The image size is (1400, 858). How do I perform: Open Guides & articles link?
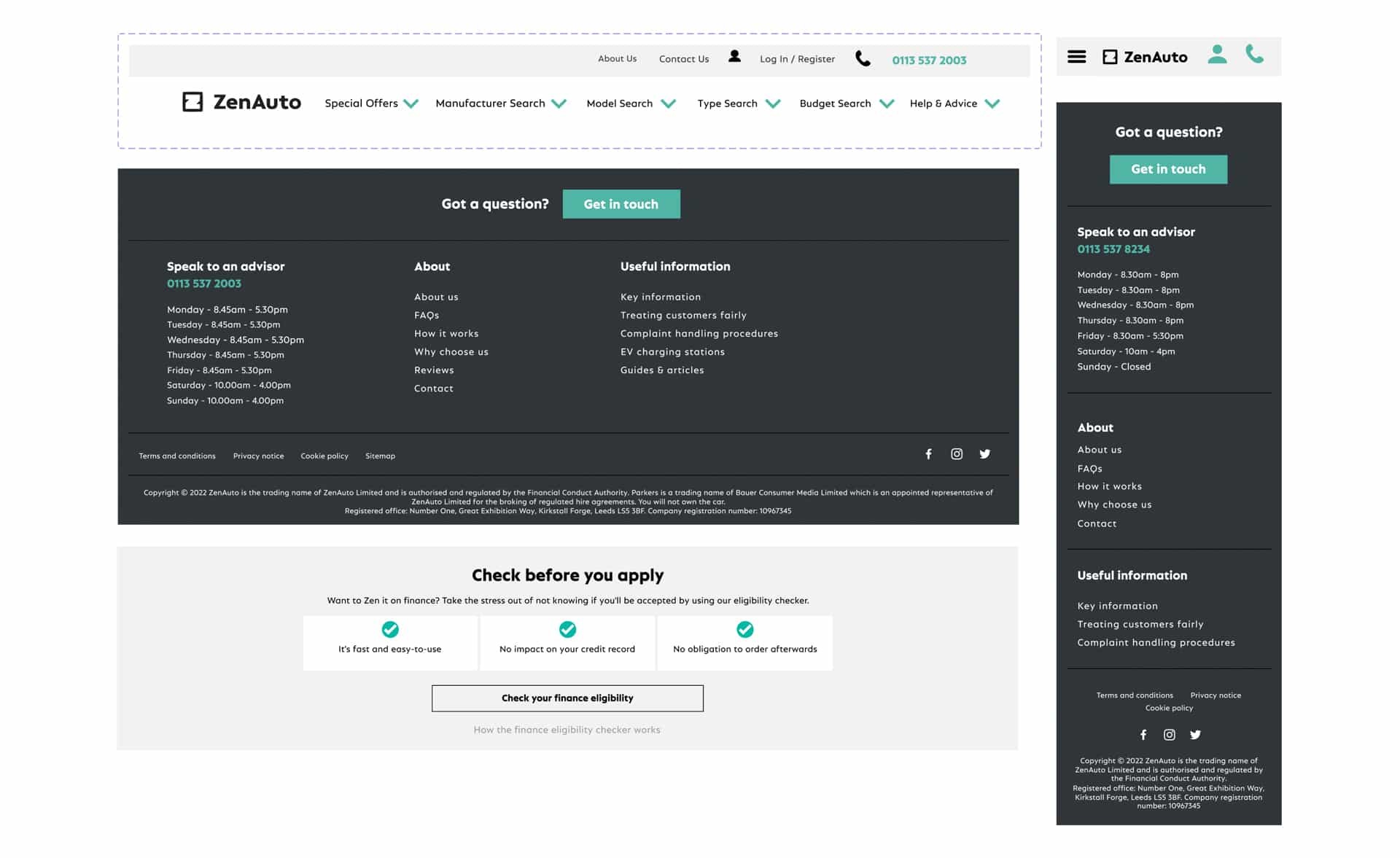662,370
